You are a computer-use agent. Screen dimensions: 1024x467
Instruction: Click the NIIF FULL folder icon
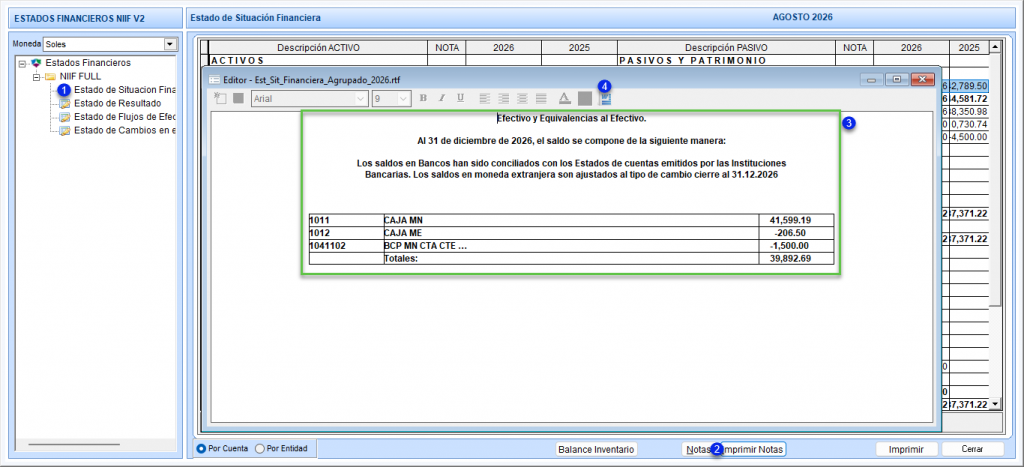point(50,76)
